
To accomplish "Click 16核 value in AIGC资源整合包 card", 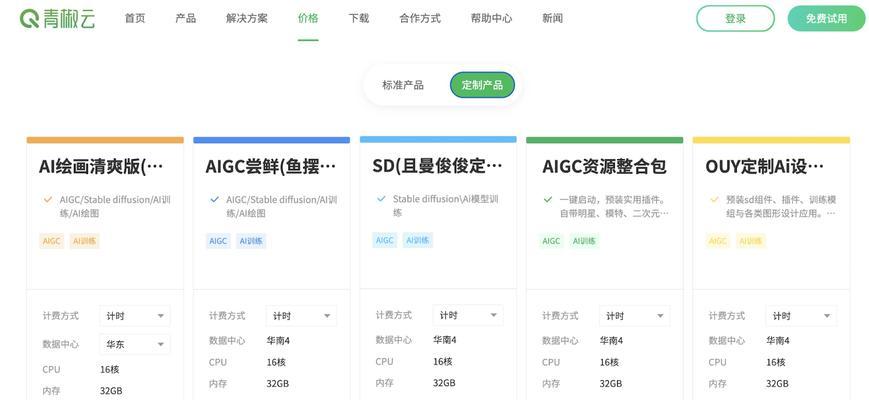I will pos(609,362).
